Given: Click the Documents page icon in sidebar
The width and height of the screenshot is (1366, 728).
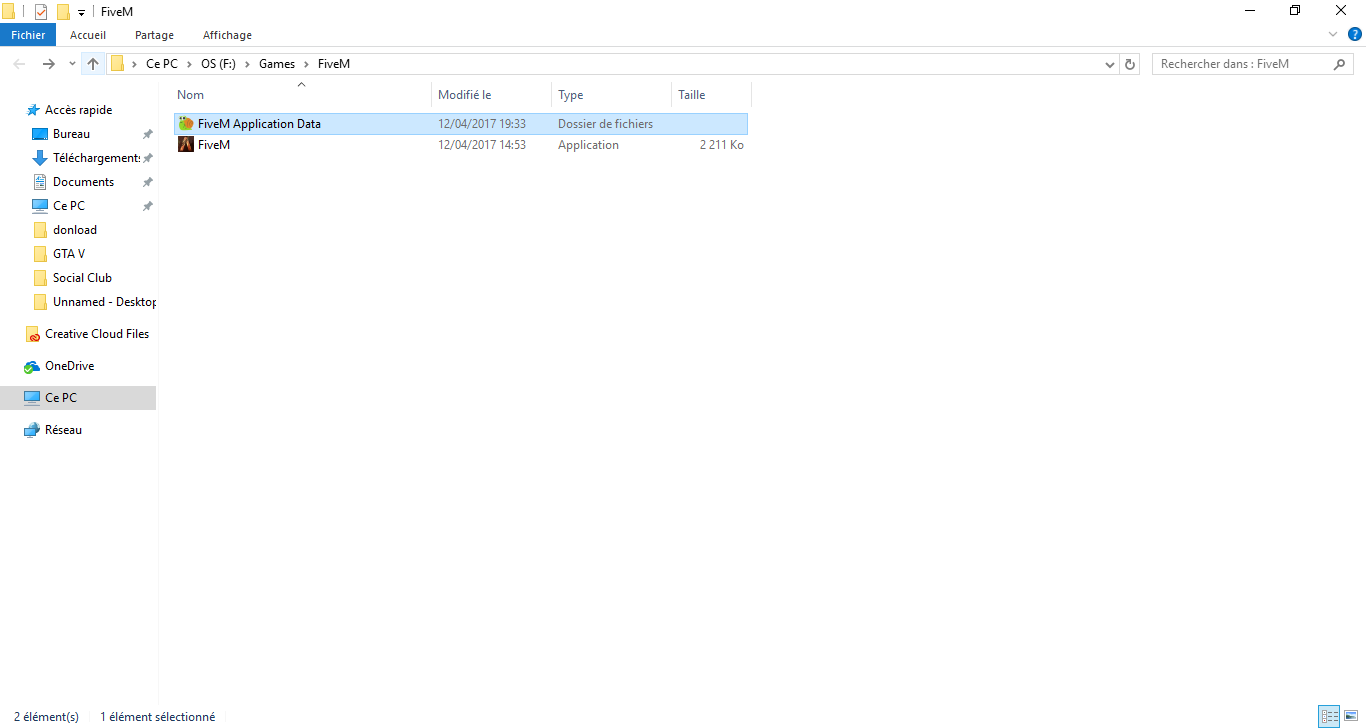Looking at the screenshot, I should coord(40,182).
